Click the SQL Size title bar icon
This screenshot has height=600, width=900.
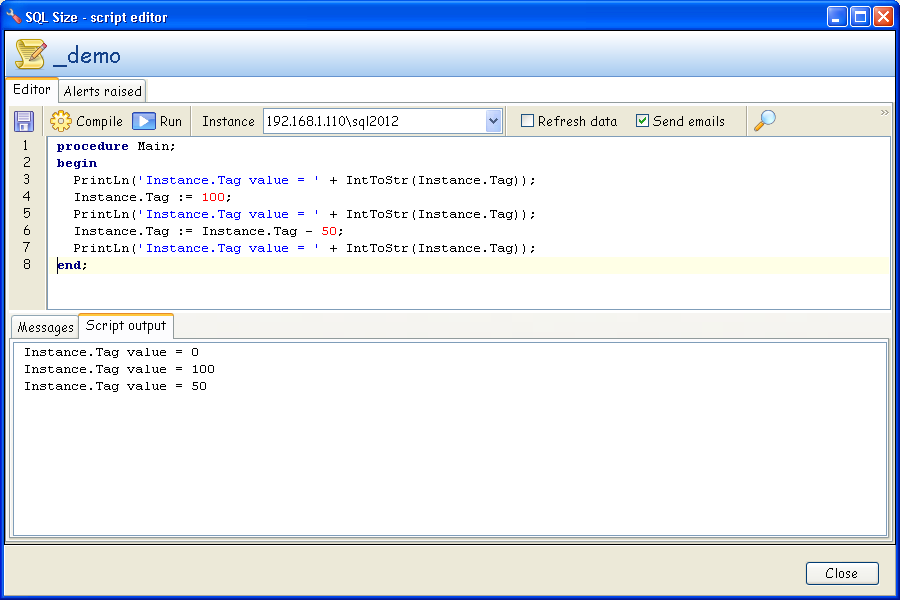[12, 16]
